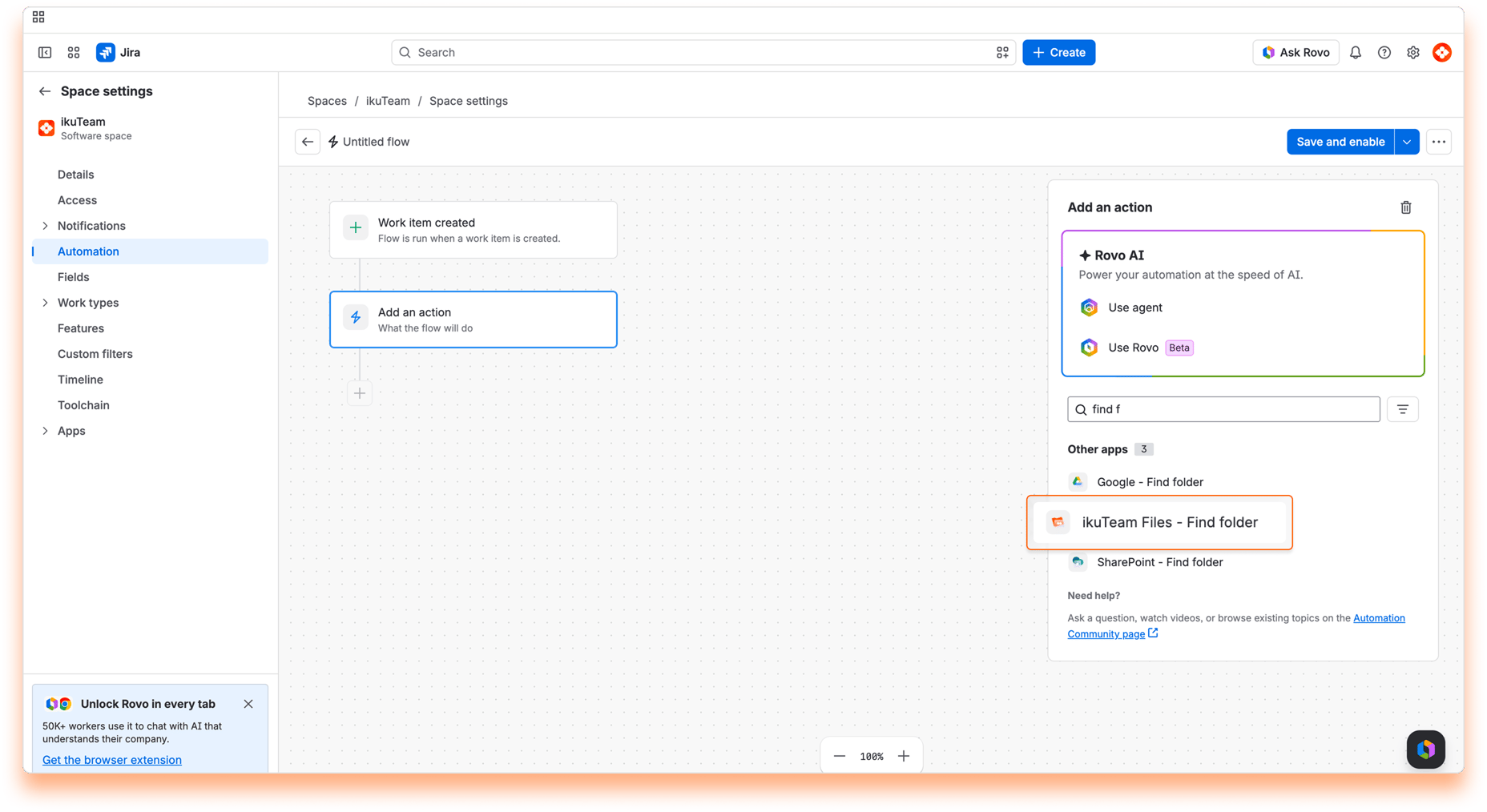The width and height of the screenshot is (1487, 812).
Task: Open the app switcher grid icon
Action: pyautogui.click(x=74, y=53)
